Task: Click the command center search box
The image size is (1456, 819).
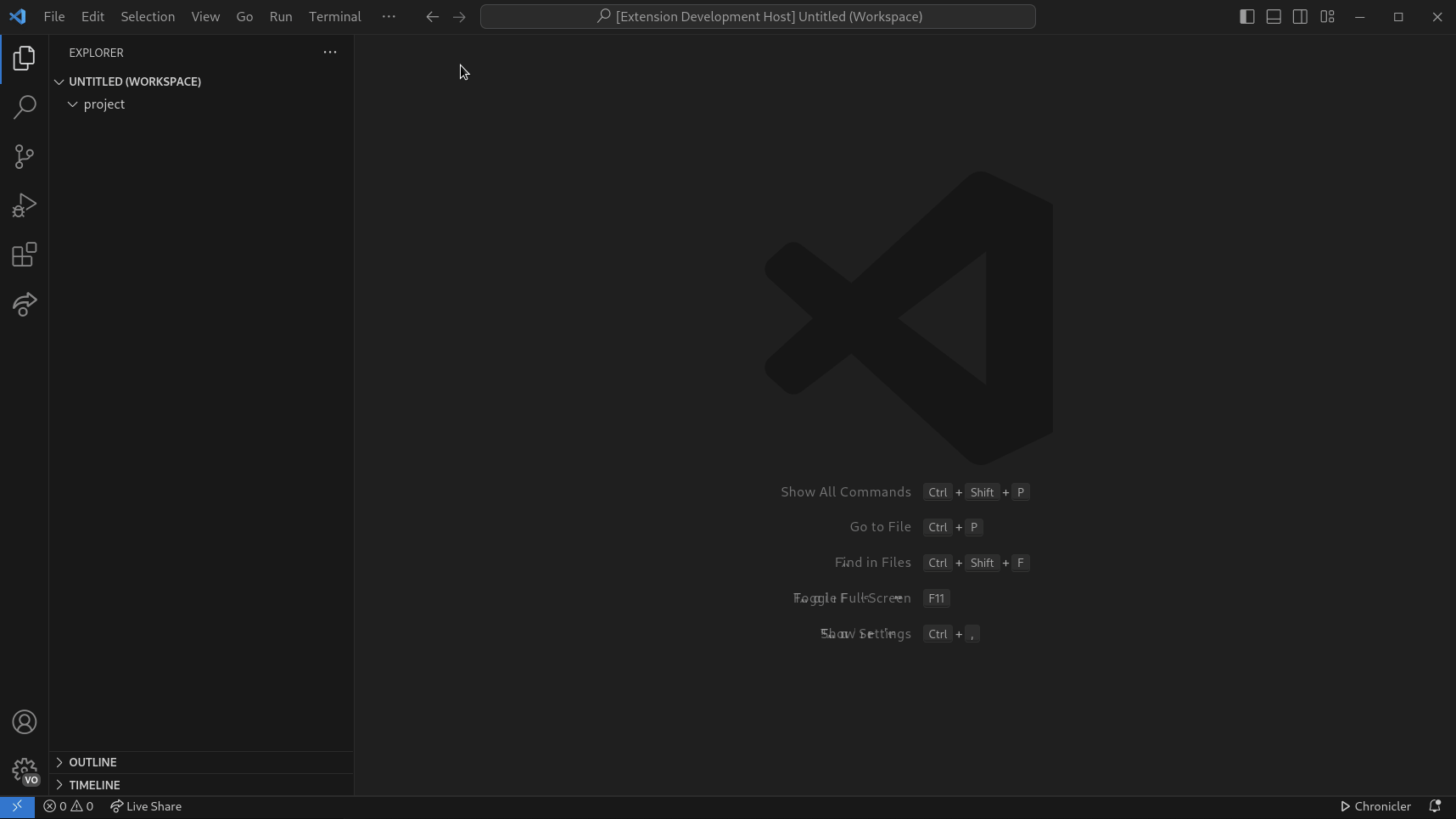Action: tap(758, 16)
